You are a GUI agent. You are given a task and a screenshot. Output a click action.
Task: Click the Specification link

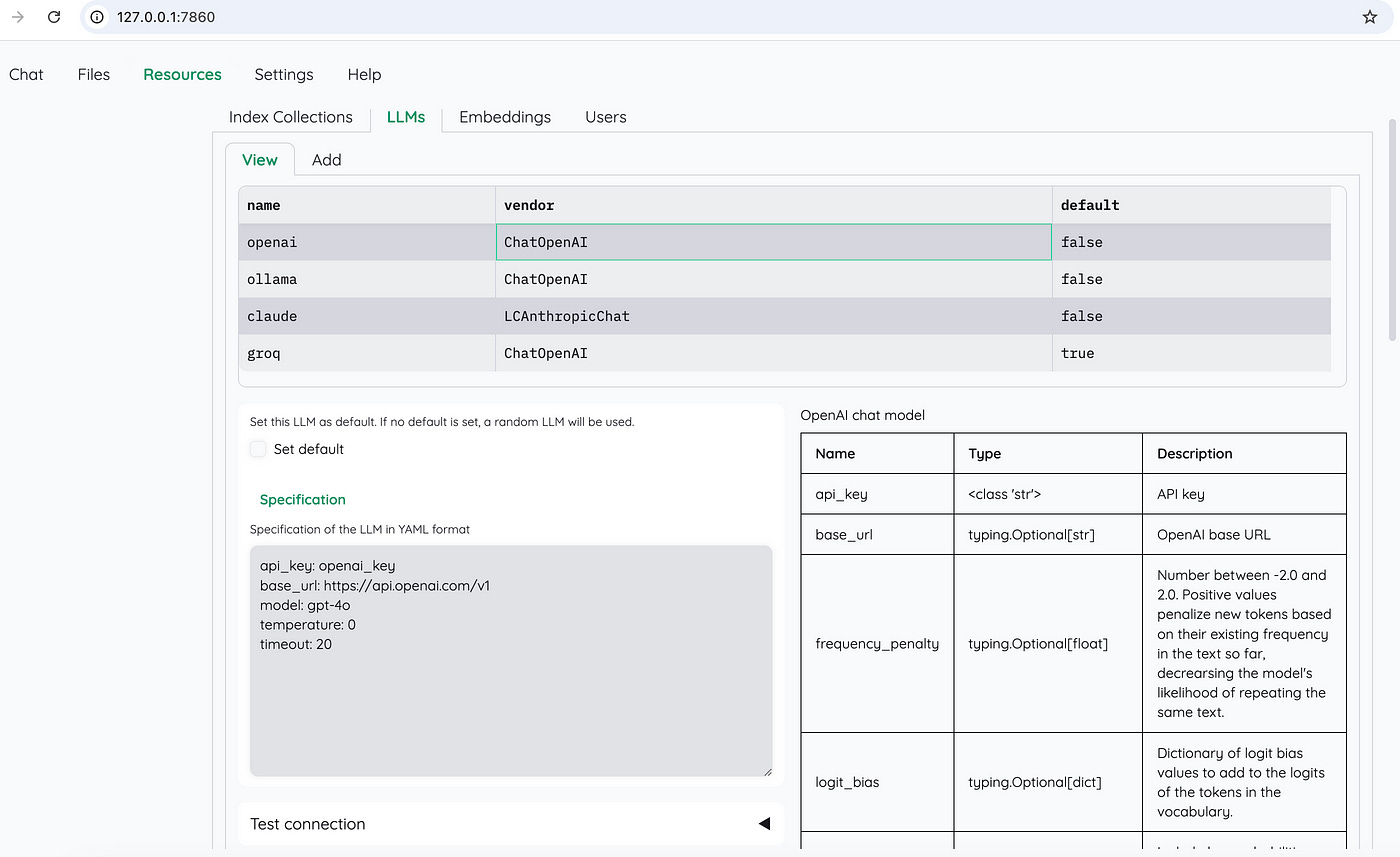(x=302, y=499)
